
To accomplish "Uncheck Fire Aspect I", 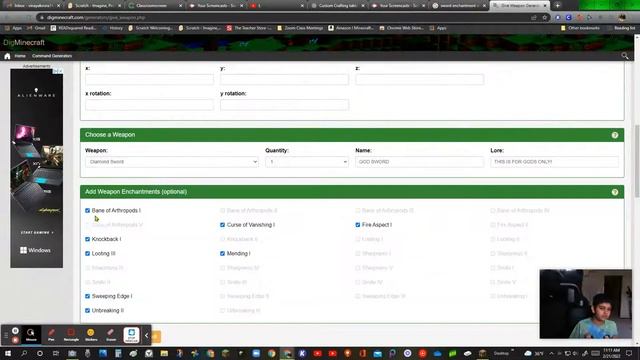I will pos(358,225).
